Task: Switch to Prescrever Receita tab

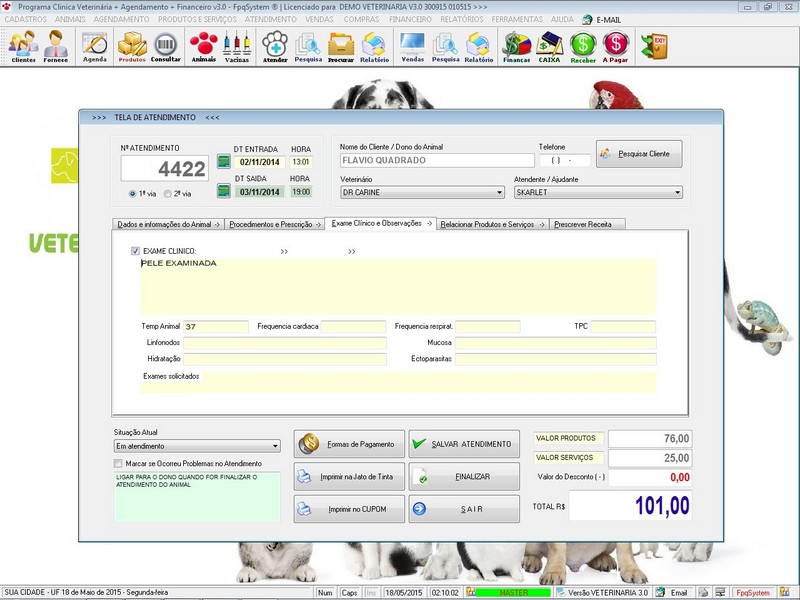Action: 587,224
